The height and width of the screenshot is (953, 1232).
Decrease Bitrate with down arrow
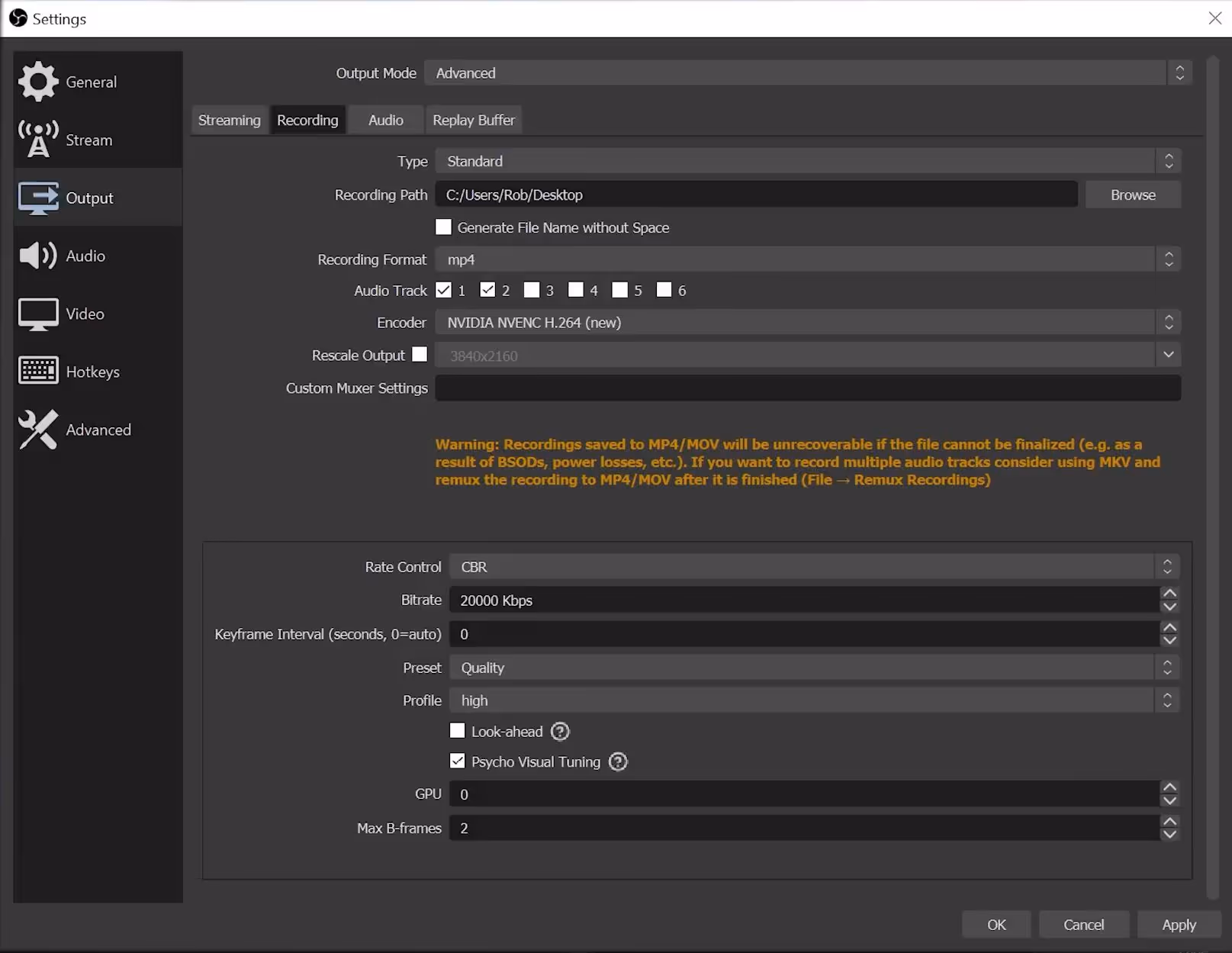[1169, 607]
